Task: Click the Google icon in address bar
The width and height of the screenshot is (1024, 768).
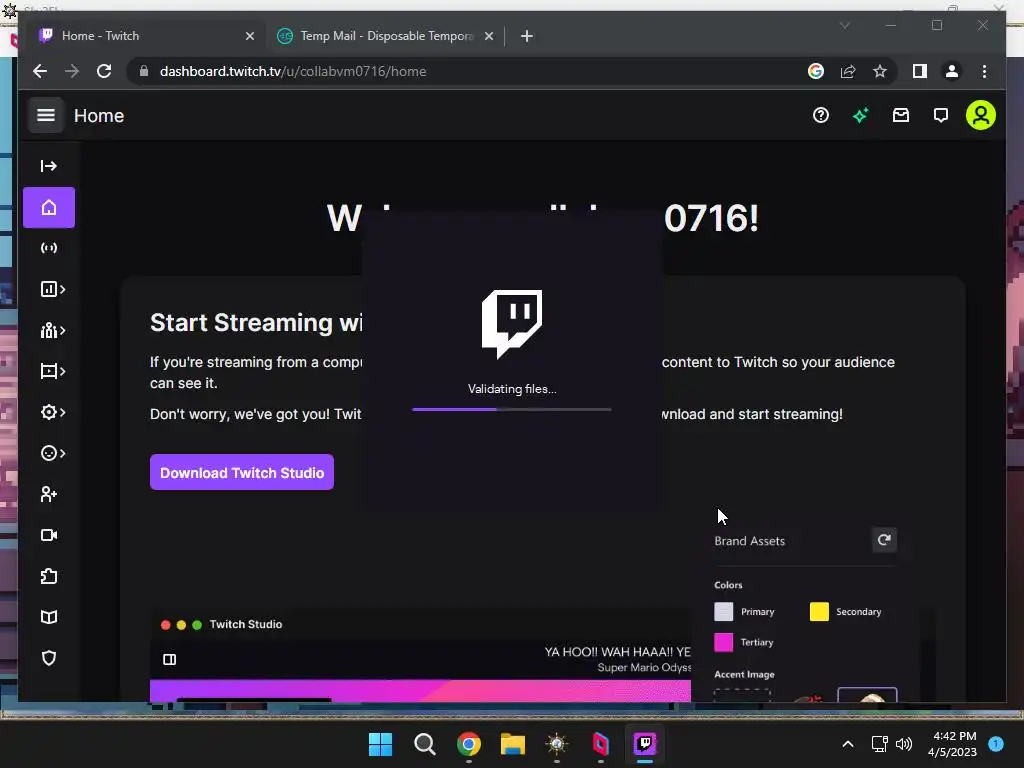Action: coord(816,71)
